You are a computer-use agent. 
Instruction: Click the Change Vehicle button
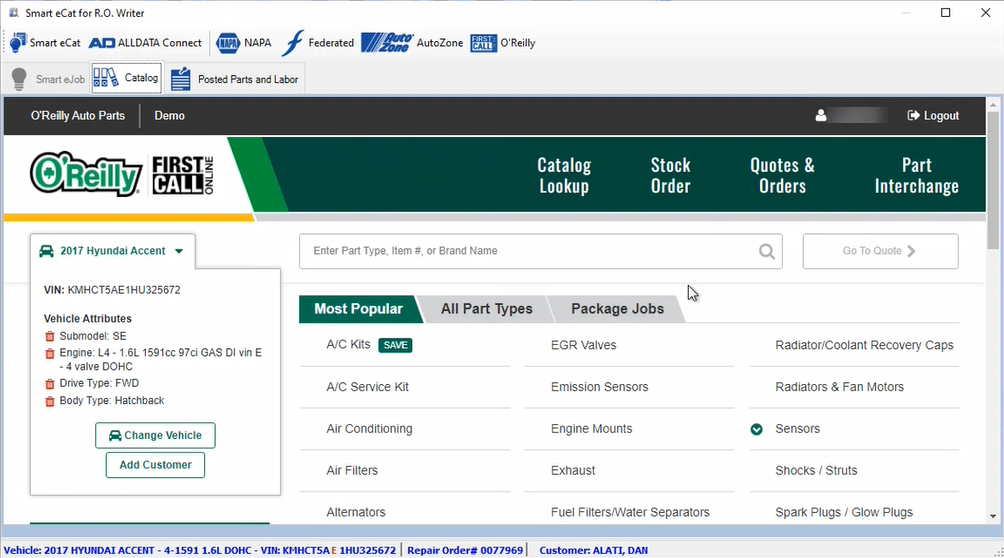(x=155, y=435)
